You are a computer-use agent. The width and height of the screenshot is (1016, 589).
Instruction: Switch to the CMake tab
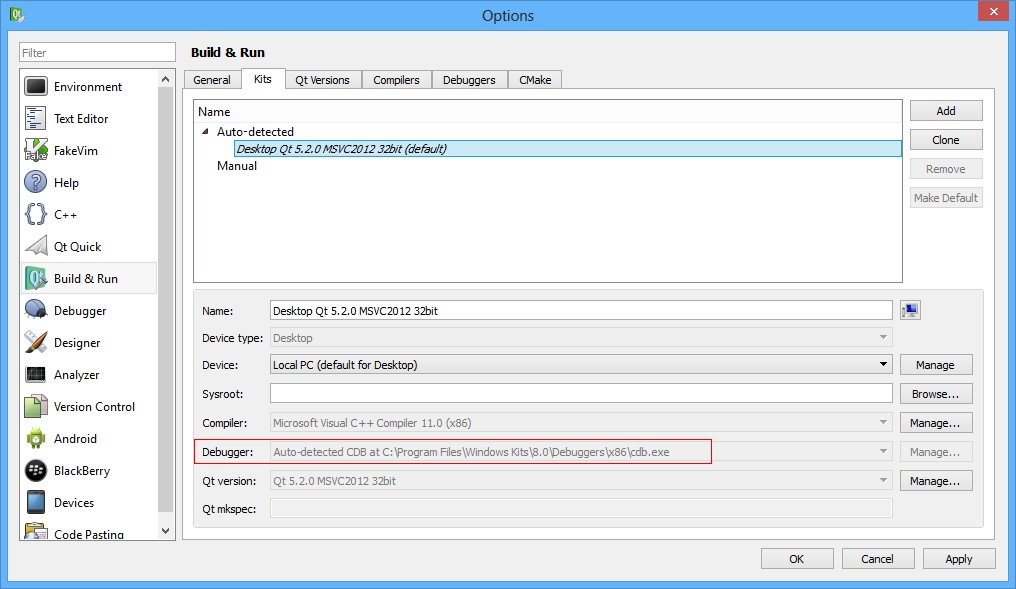click(x=535, y=80)
